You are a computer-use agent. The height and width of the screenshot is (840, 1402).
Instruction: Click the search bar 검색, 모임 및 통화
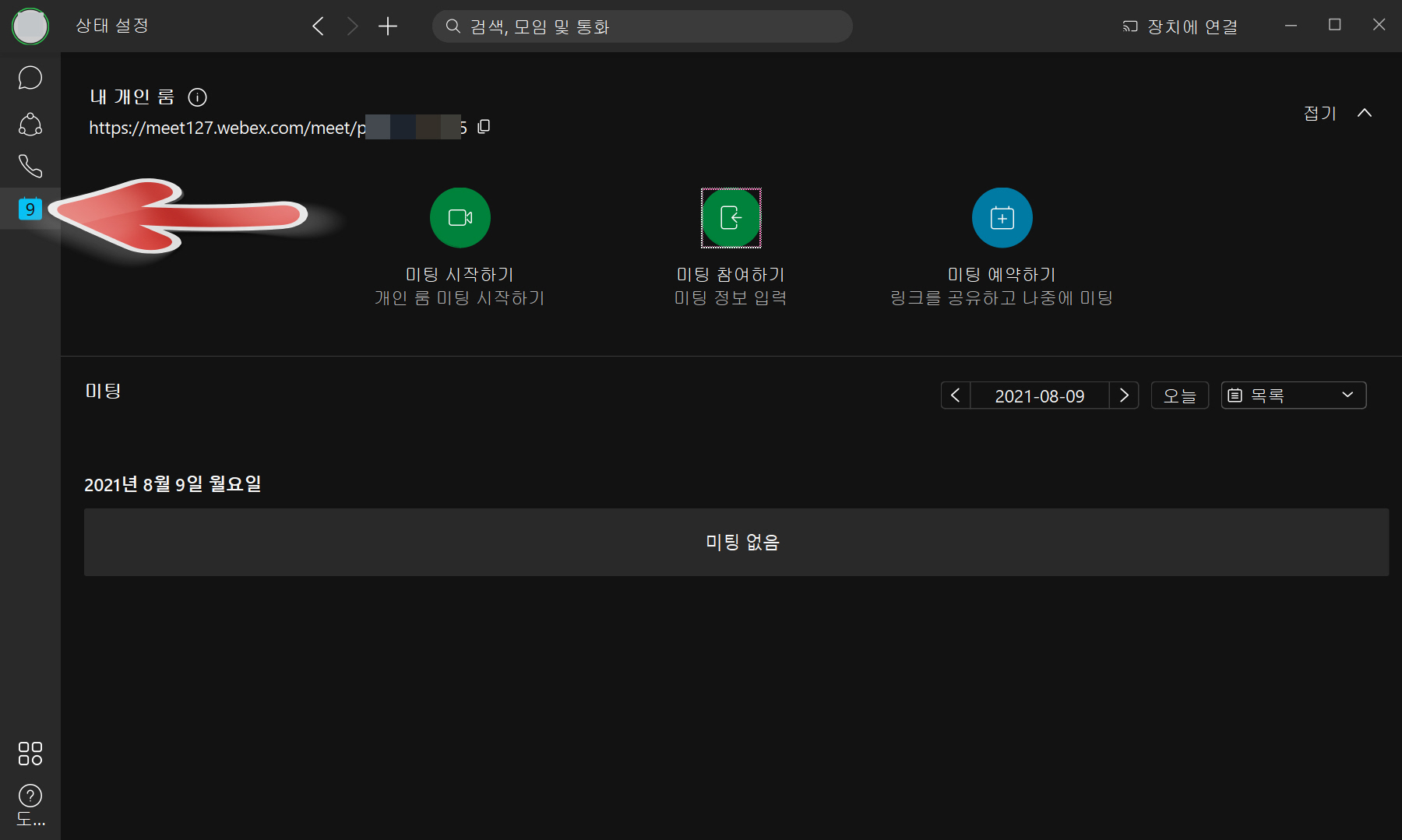click(x=642, y=26)
